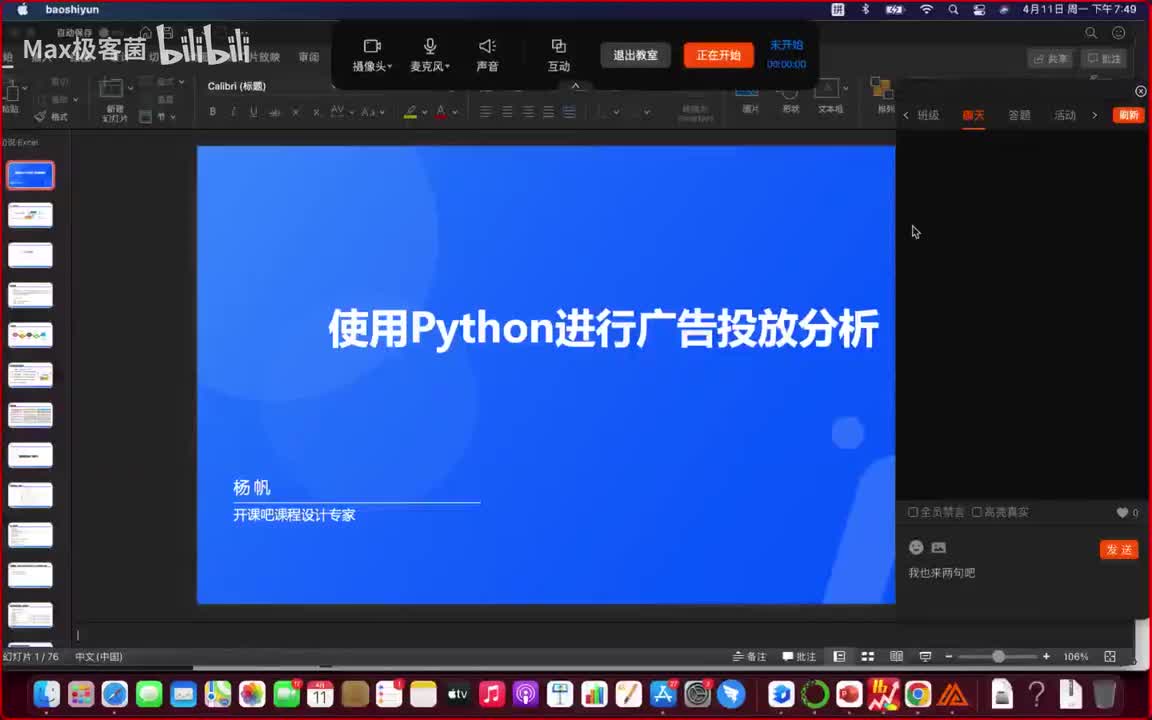Open the font color dropdown arrow

pos(455,112)
